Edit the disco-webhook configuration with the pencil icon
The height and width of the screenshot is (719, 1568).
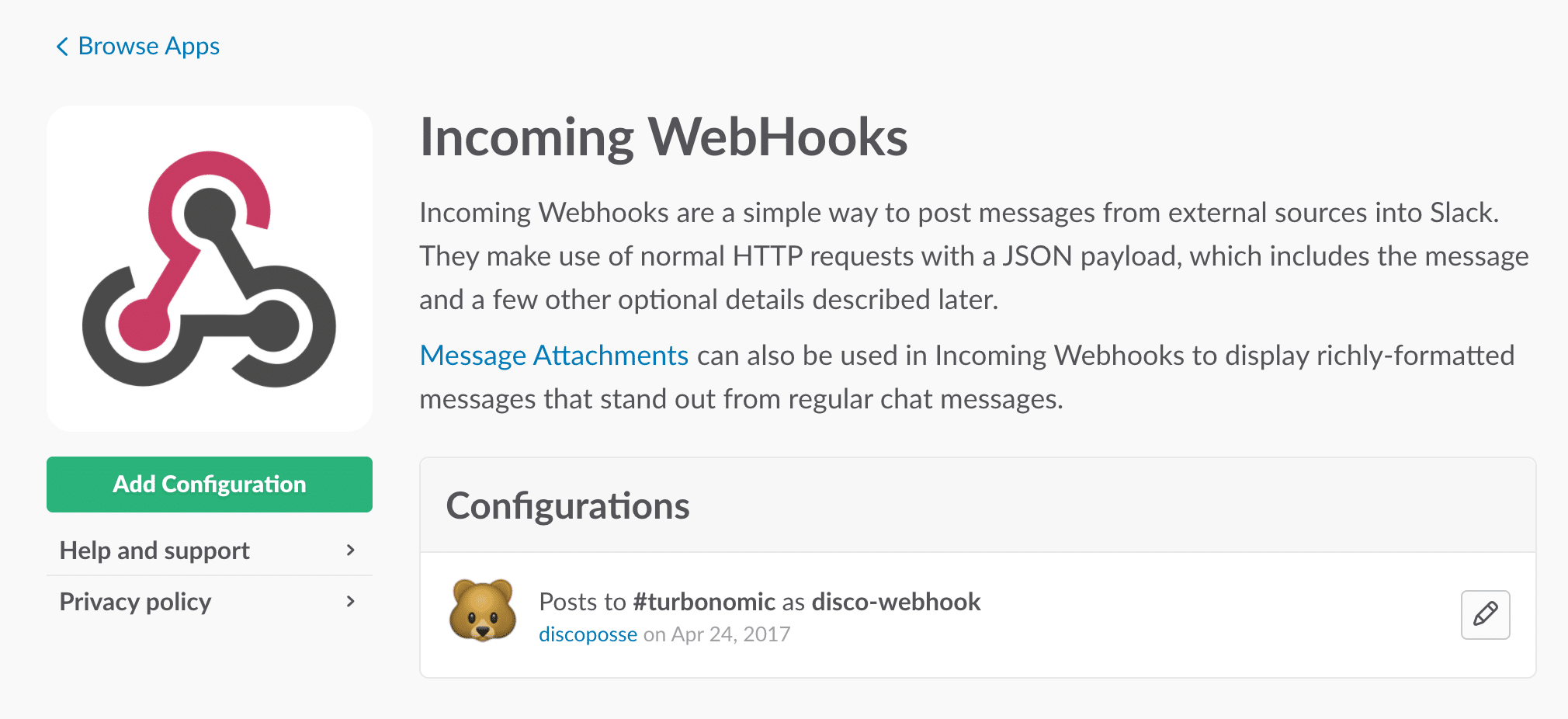pyautogui.click(x=1485, y=615)
